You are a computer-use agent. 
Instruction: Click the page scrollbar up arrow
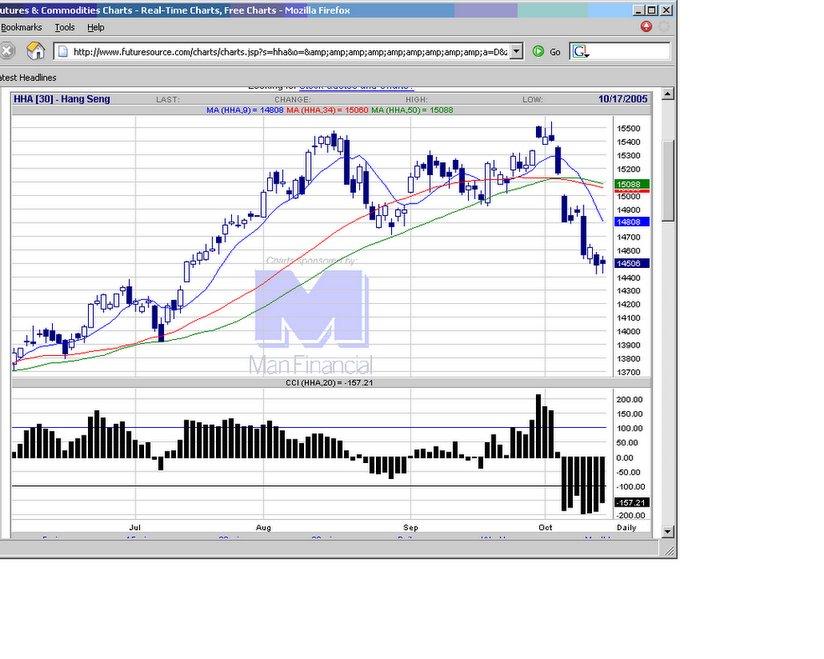click(x=667, y=94)
